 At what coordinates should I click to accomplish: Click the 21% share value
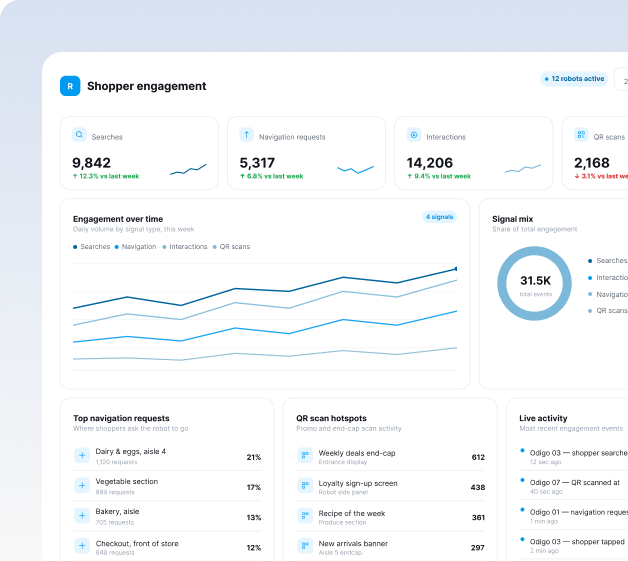pyautogui.click(x=254, y=457)
